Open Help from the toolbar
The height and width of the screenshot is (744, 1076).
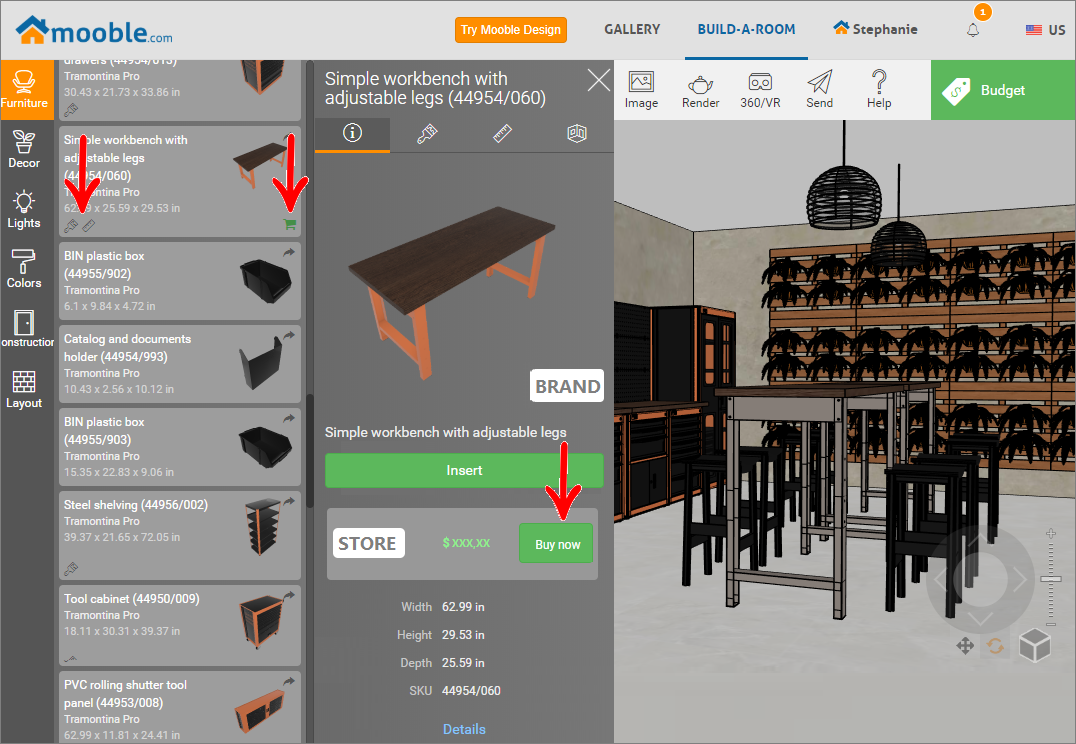pyautogui.click(x=879, y=90)
